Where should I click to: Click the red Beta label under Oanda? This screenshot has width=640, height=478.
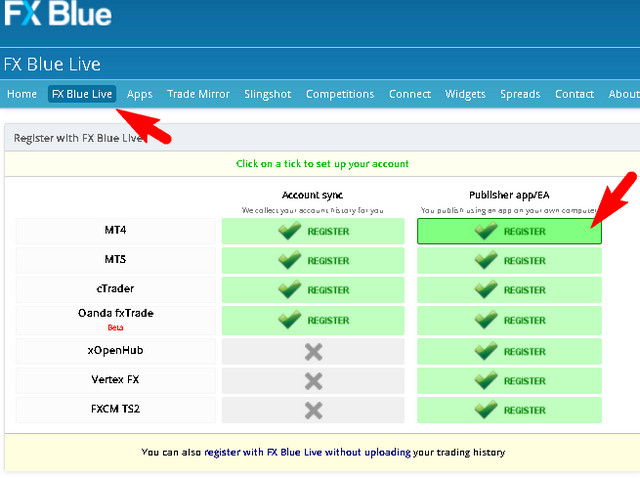(116, 328)
